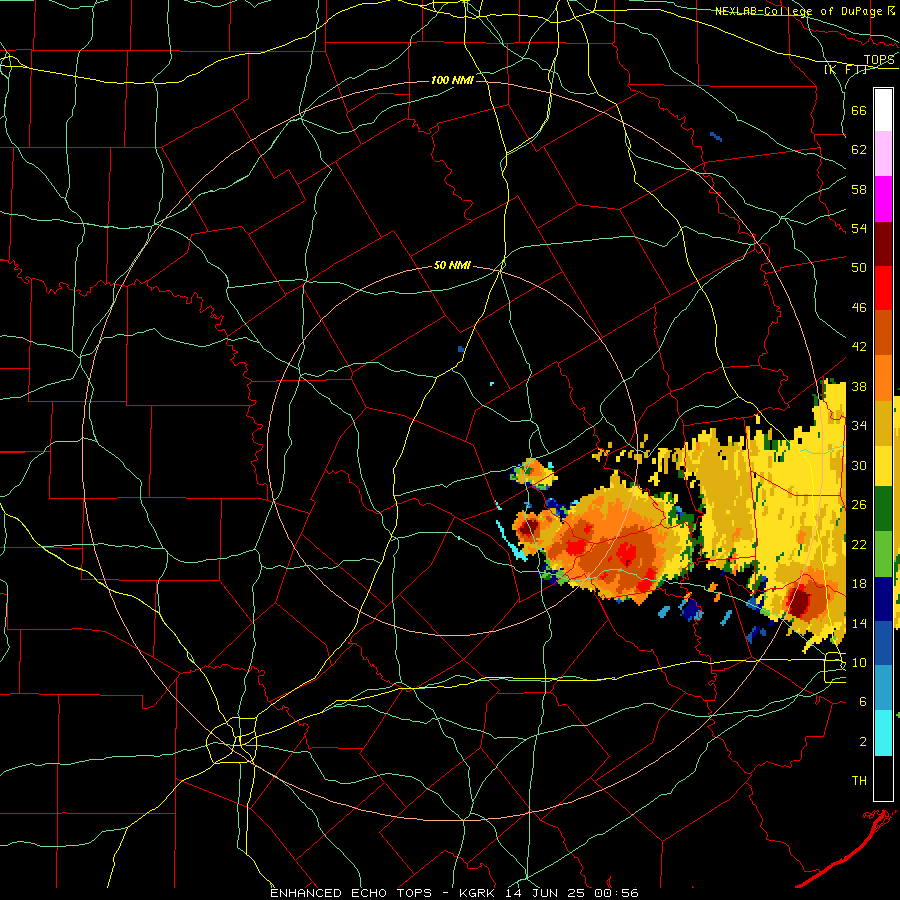Viewport: 900px width, 900px height.
Task: Click the bright red 46-50 kft legend swatch
Action: (x=883, y=288)
